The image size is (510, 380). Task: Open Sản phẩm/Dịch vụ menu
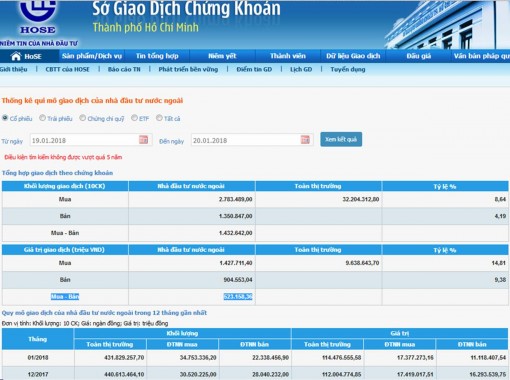[92, 56]
